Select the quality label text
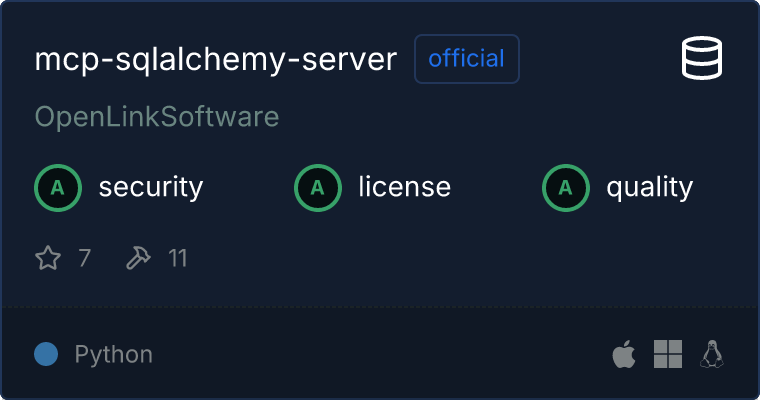 [649, 187]
